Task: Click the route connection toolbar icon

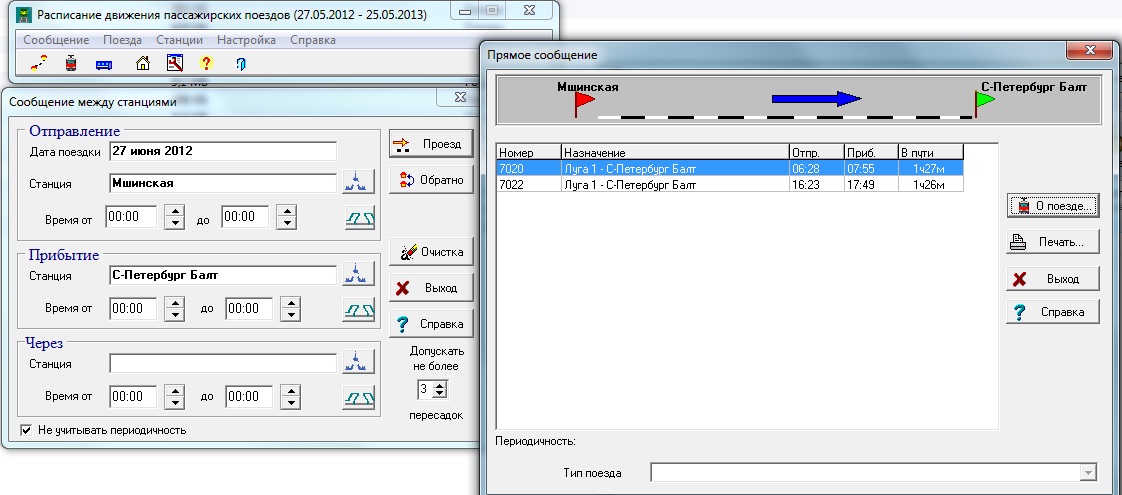Action: pos(38,64)
